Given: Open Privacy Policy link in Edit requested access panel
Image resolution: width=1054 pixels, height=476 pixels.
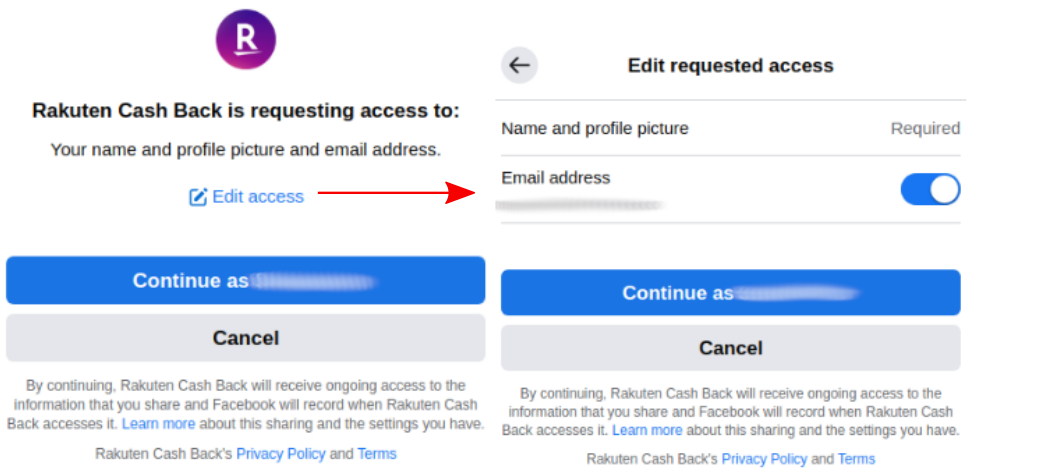Looking at the screenshot, I should coord(764,459).
